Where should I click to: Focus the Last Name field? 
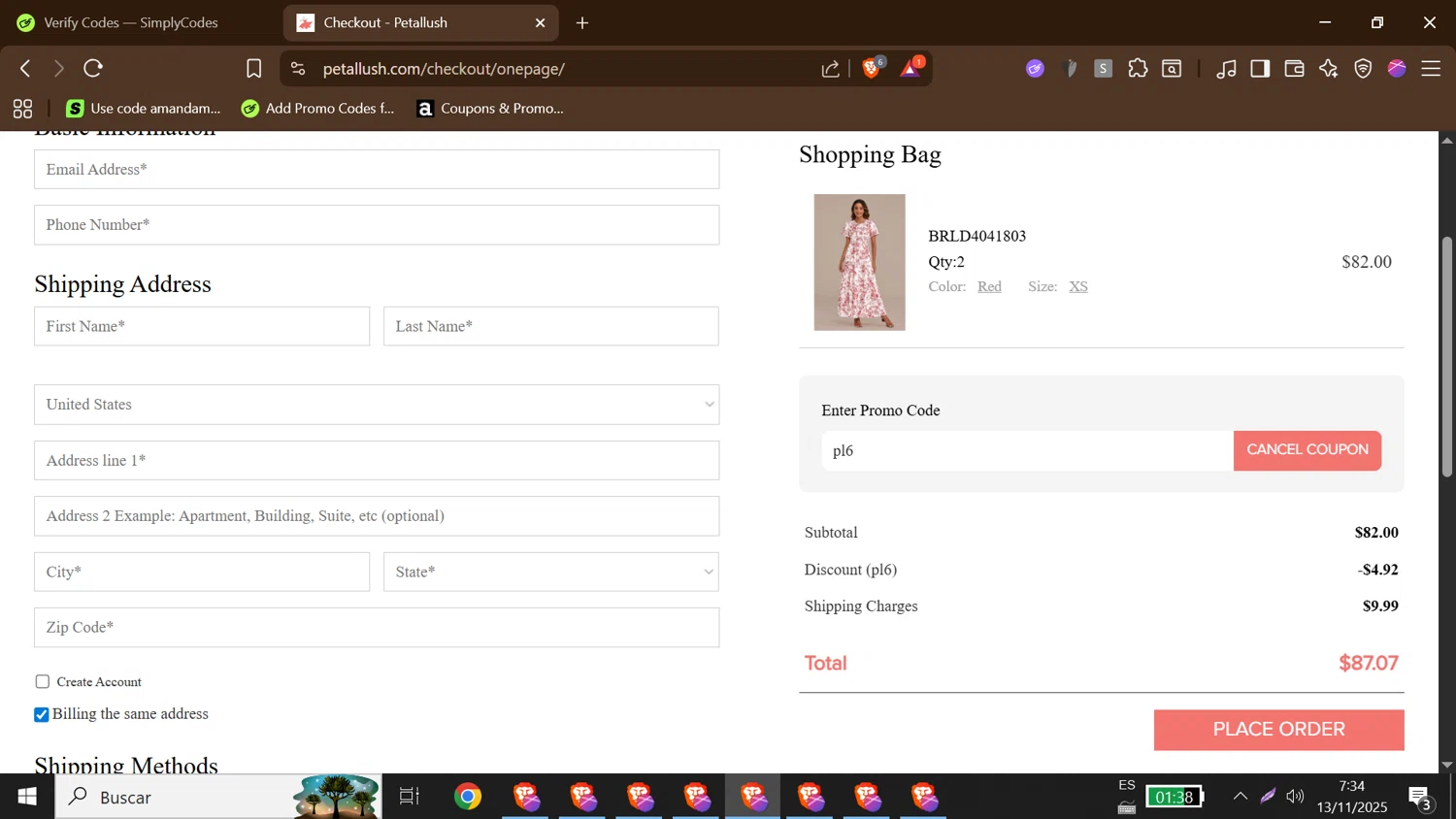click(x=551, y=326)
